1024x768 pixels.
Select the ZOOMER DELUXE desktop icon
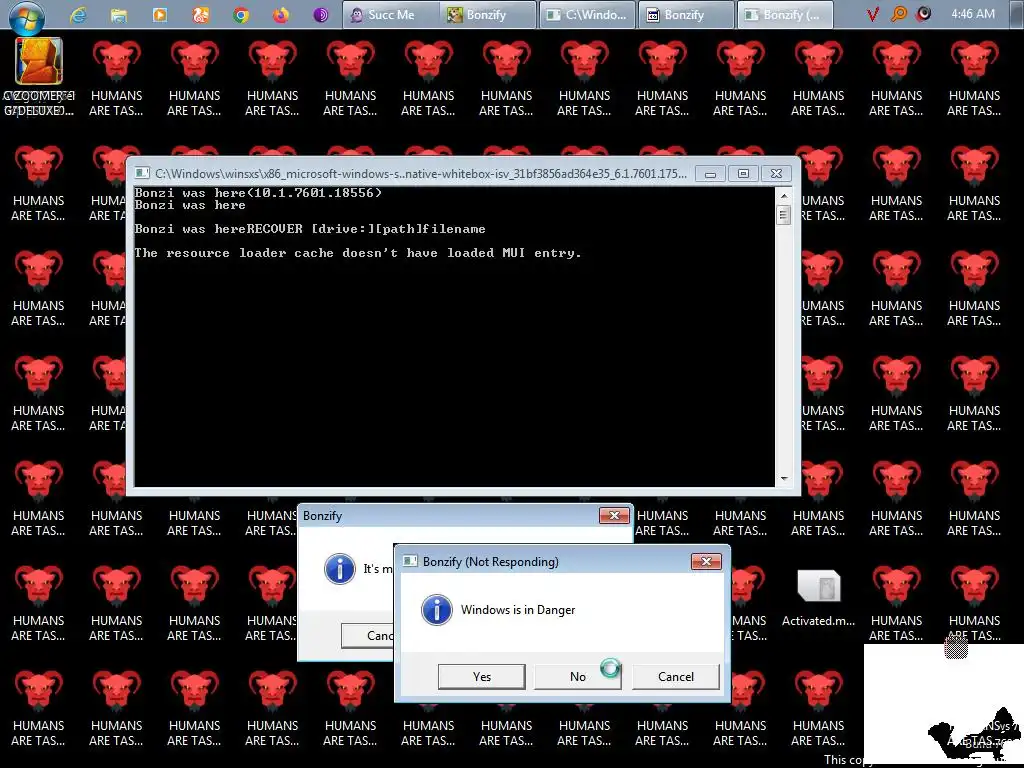[39, 77]
